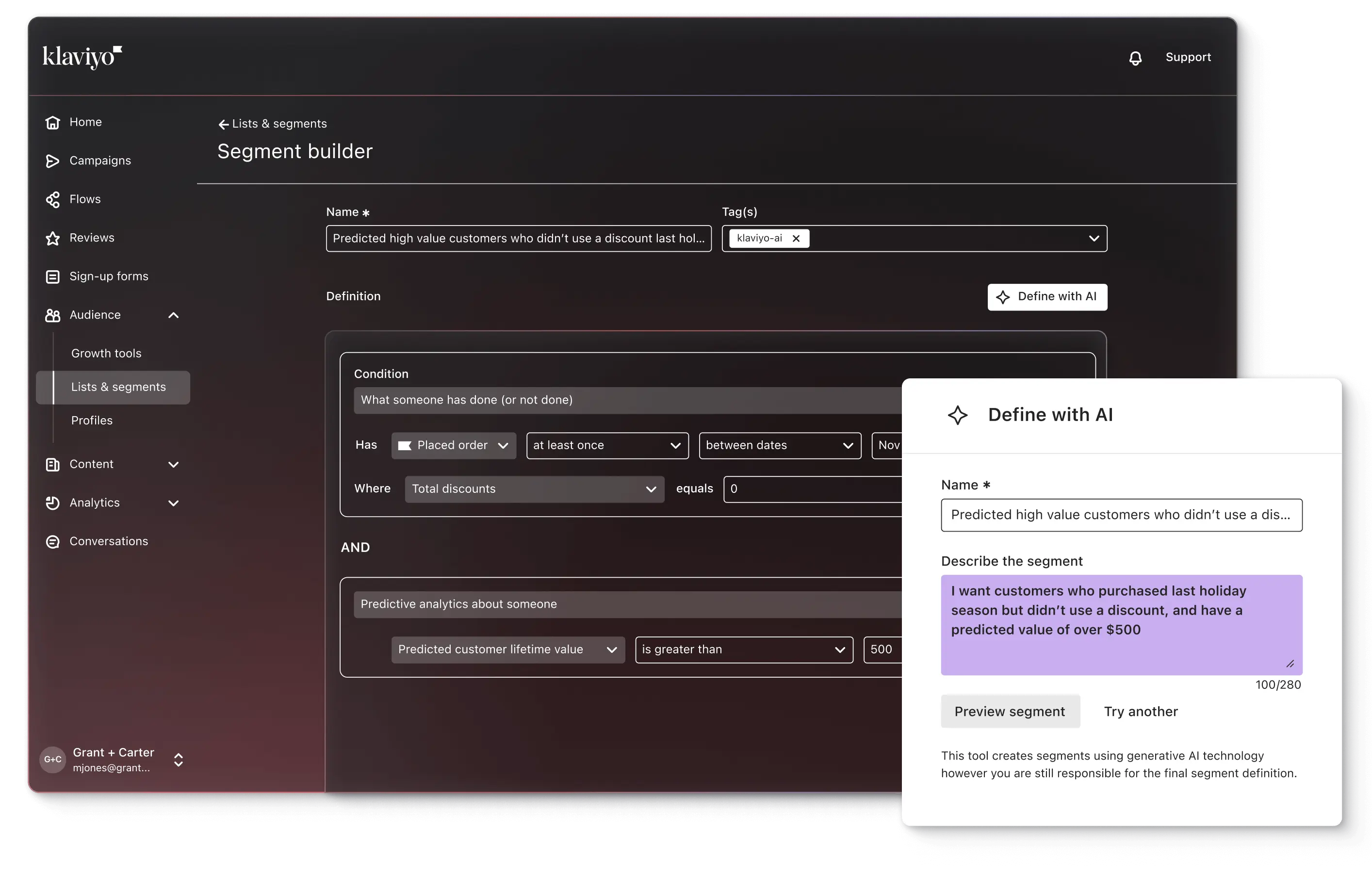Screen dimensions: 1372x878
Task: Click the Describe the segment text area
Action: click(1121, 625)
